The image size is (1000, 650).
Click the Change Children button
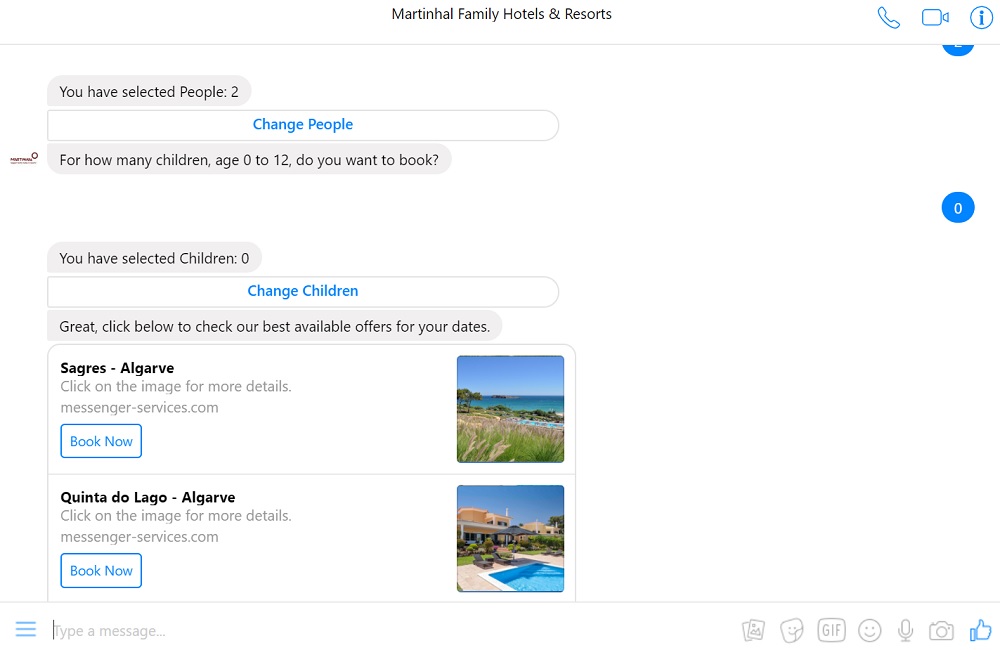303,291
